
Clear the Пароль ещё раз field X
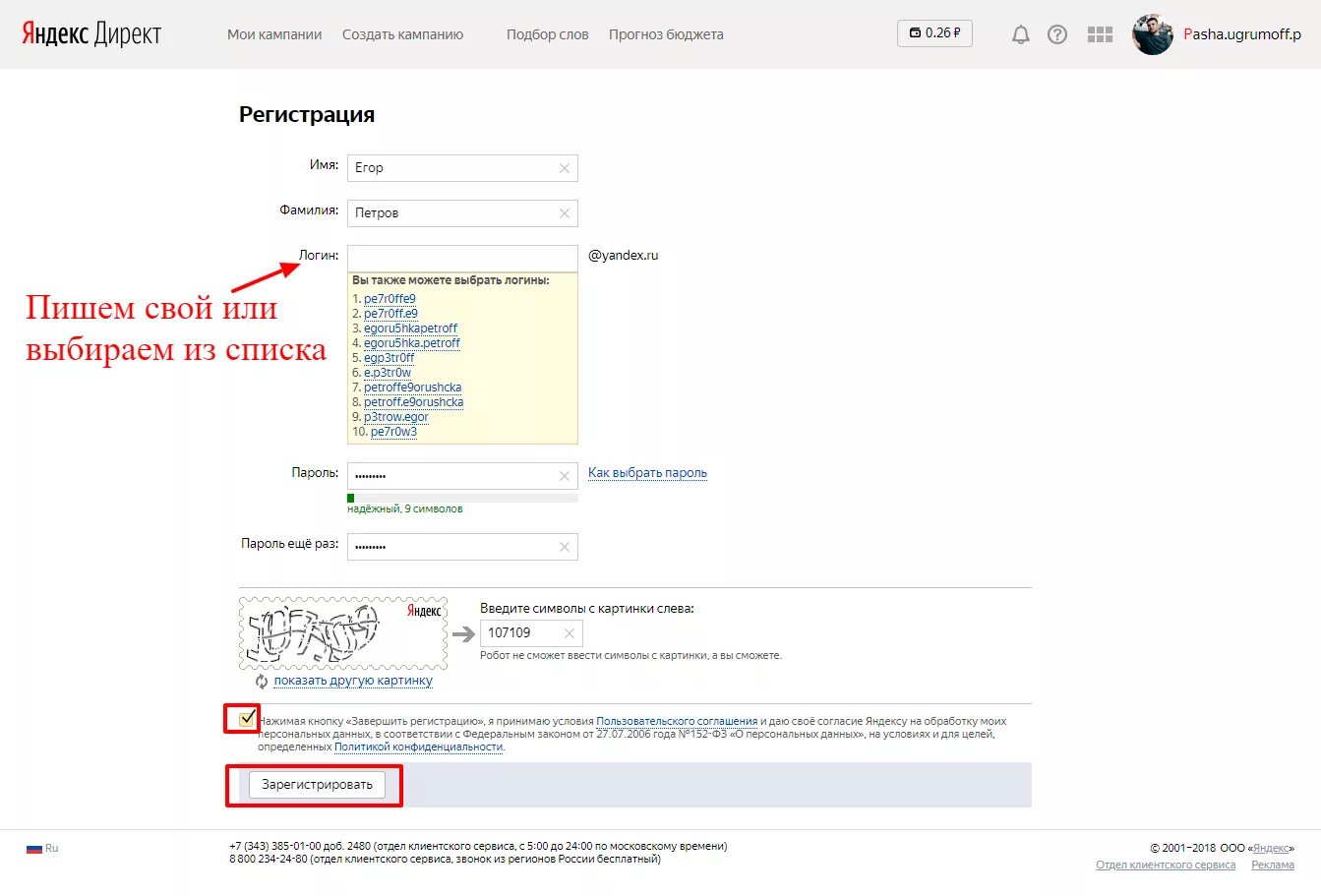click(565, 547)
